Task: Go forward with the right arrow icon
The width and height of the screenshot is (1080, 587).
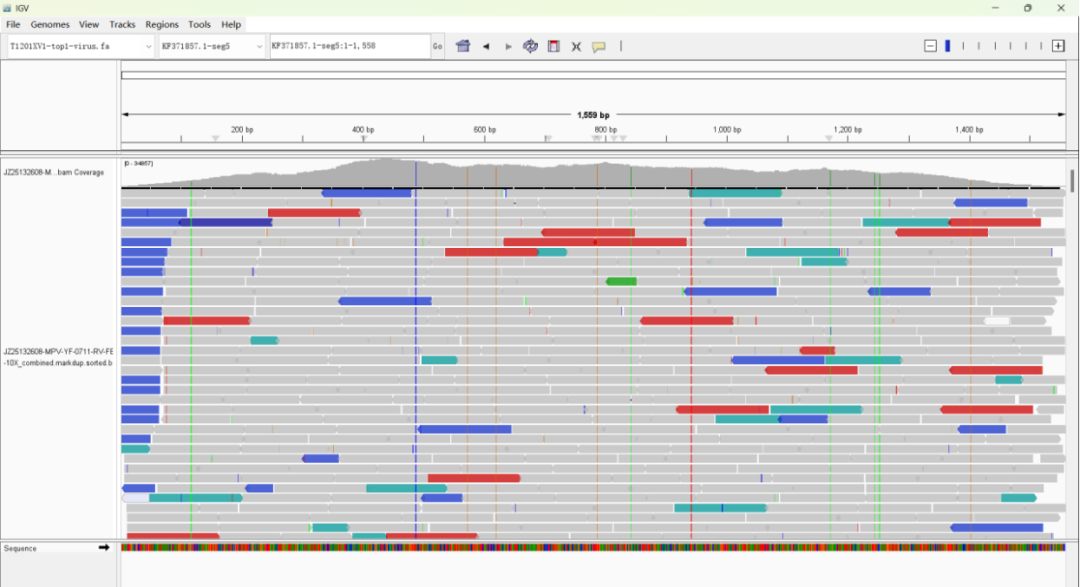Action: tap(508, 46)
